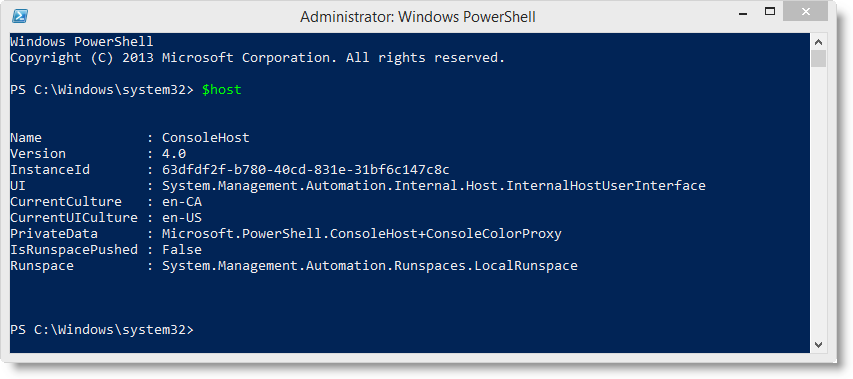
Task: Click the InstanceId GUID value
Action: pos(306,170)
